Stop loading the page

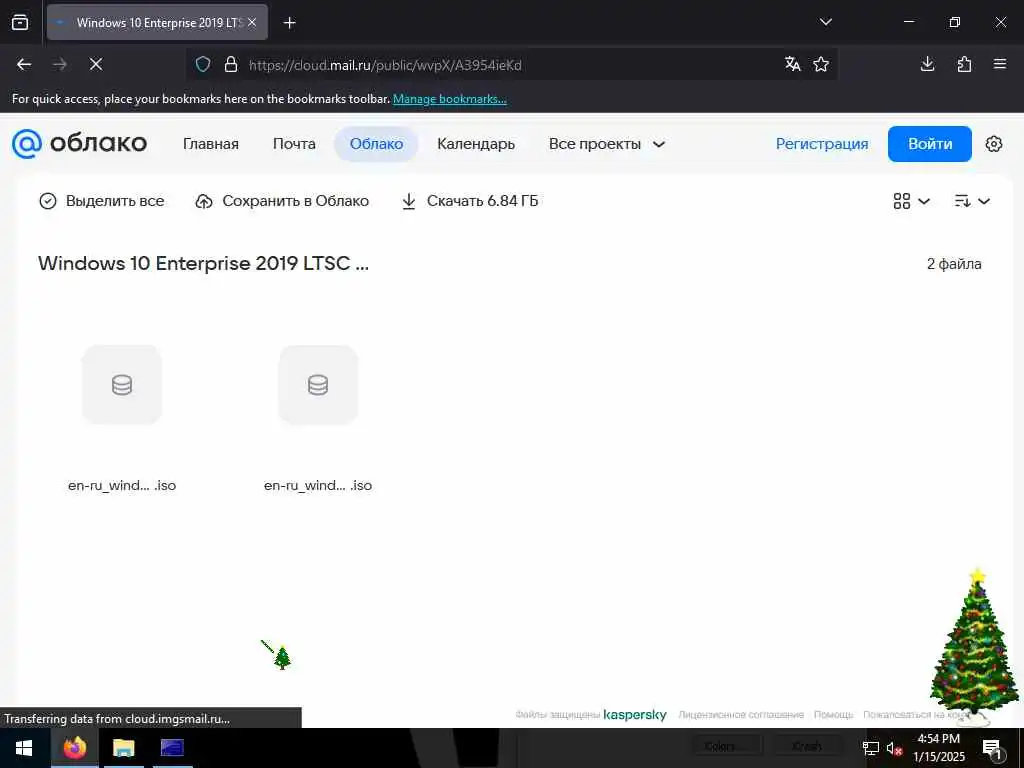click(x=96, y=64)
